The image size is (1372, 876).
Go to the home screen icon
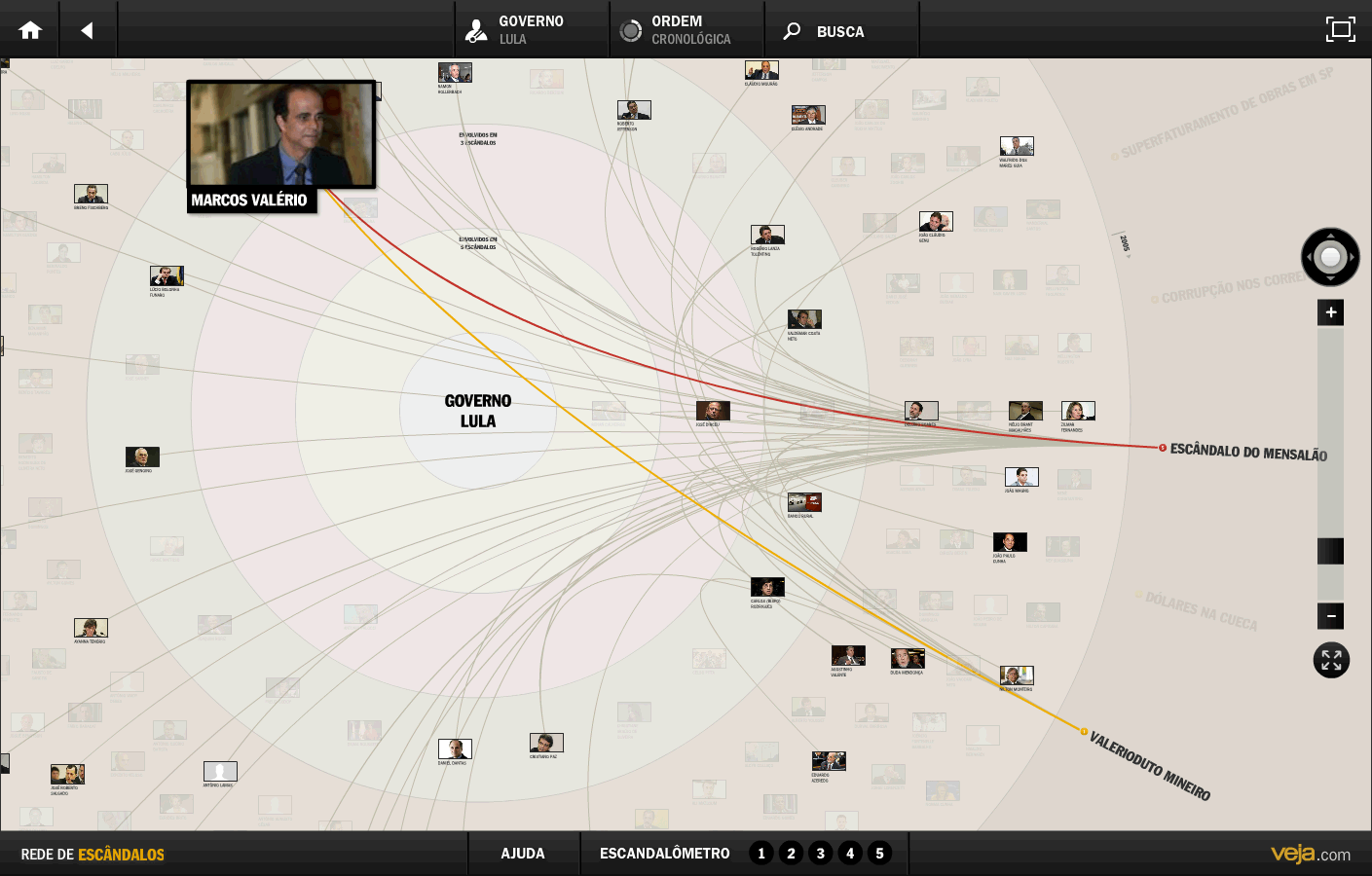click(30, 30)
